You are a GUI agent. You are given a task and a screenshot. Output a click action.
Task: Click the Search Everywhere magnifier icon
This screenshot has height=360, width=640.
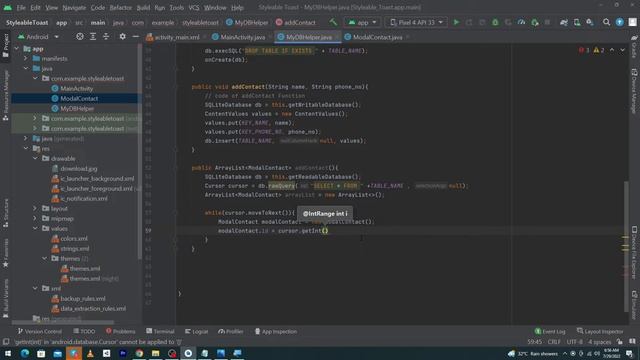[607, 22]
